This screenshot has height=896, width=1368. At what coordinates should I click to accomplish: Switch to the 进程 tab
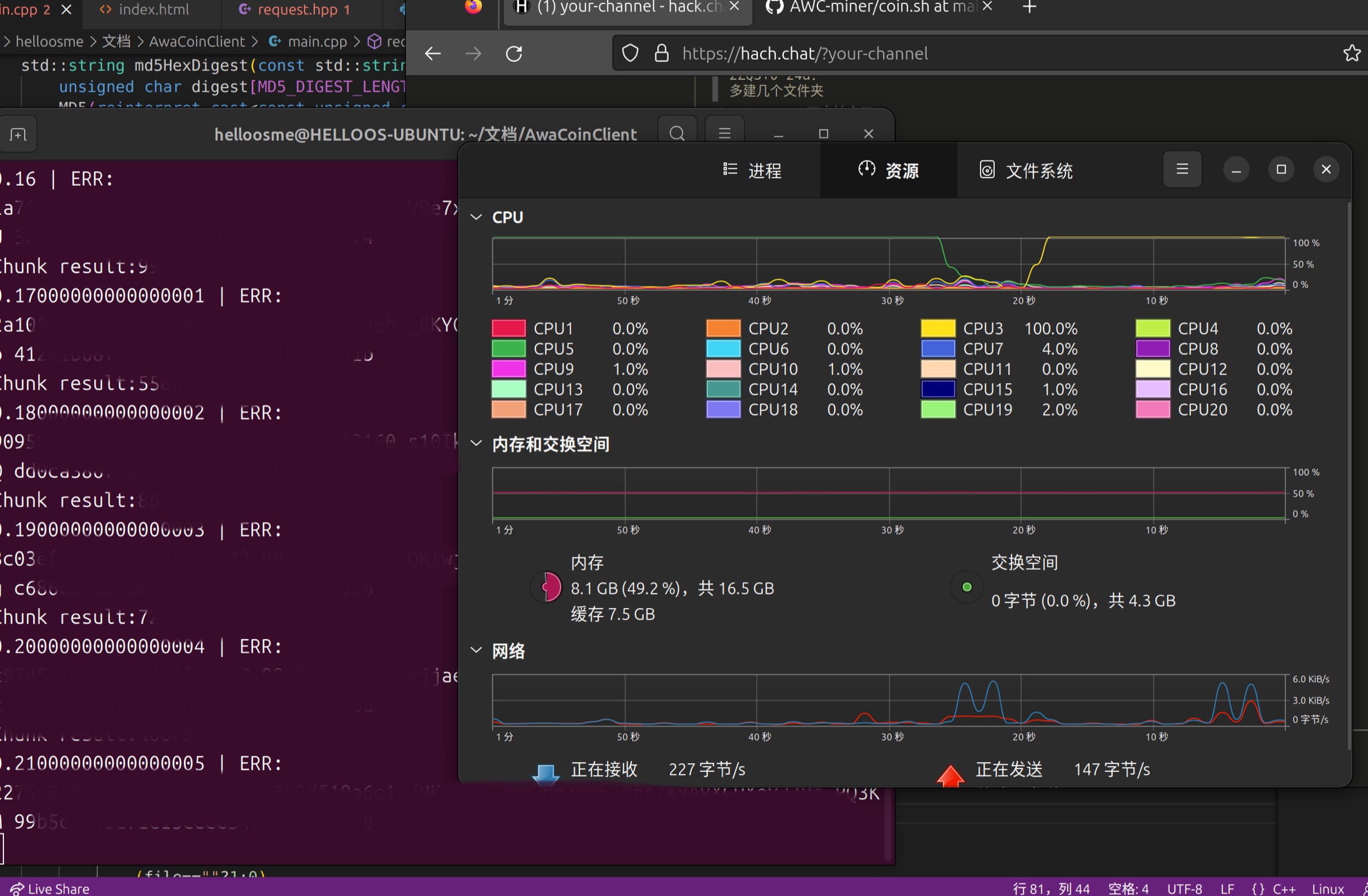coord(752,170)
